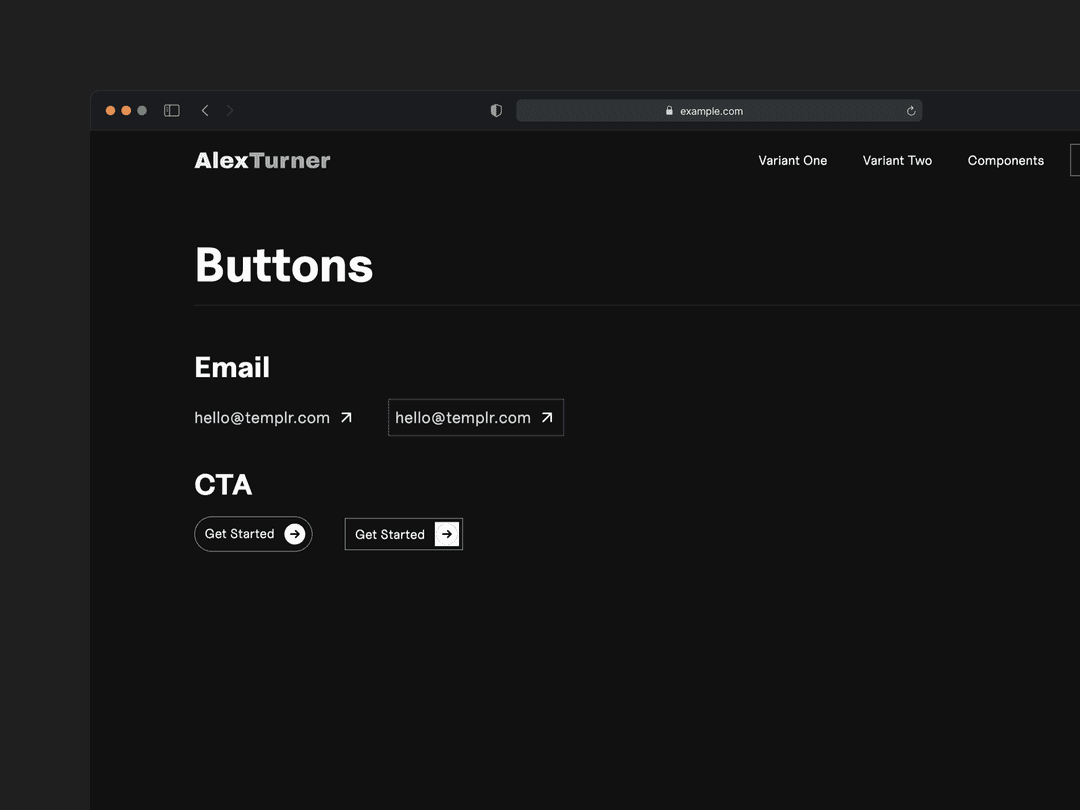Select Variant Two in the navigation
Image resolution: width=1080 pixels, height=810 pixels.
(896, 160)
